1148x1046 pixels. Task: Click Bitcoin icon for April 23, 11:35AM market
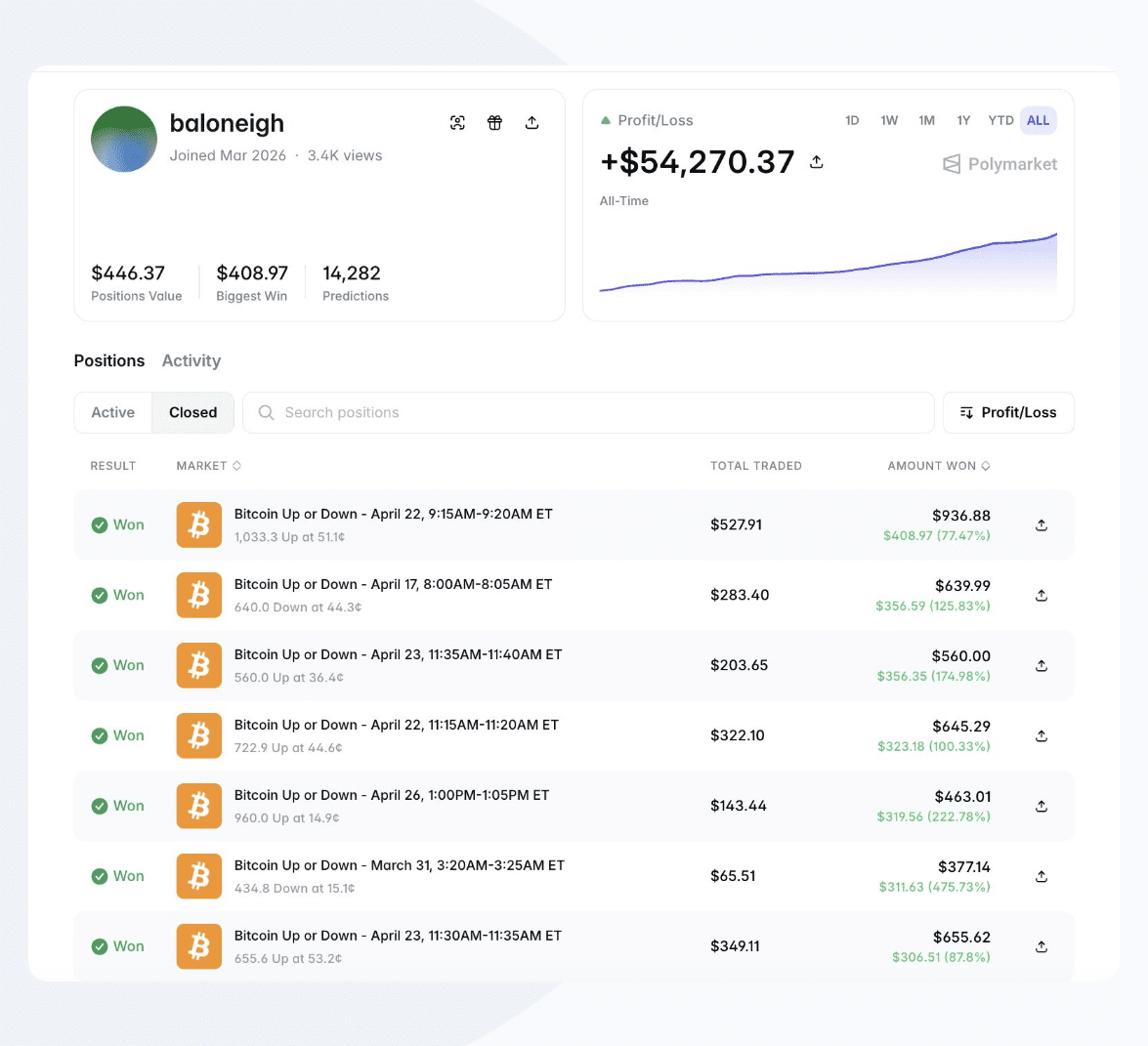[199, 665]
